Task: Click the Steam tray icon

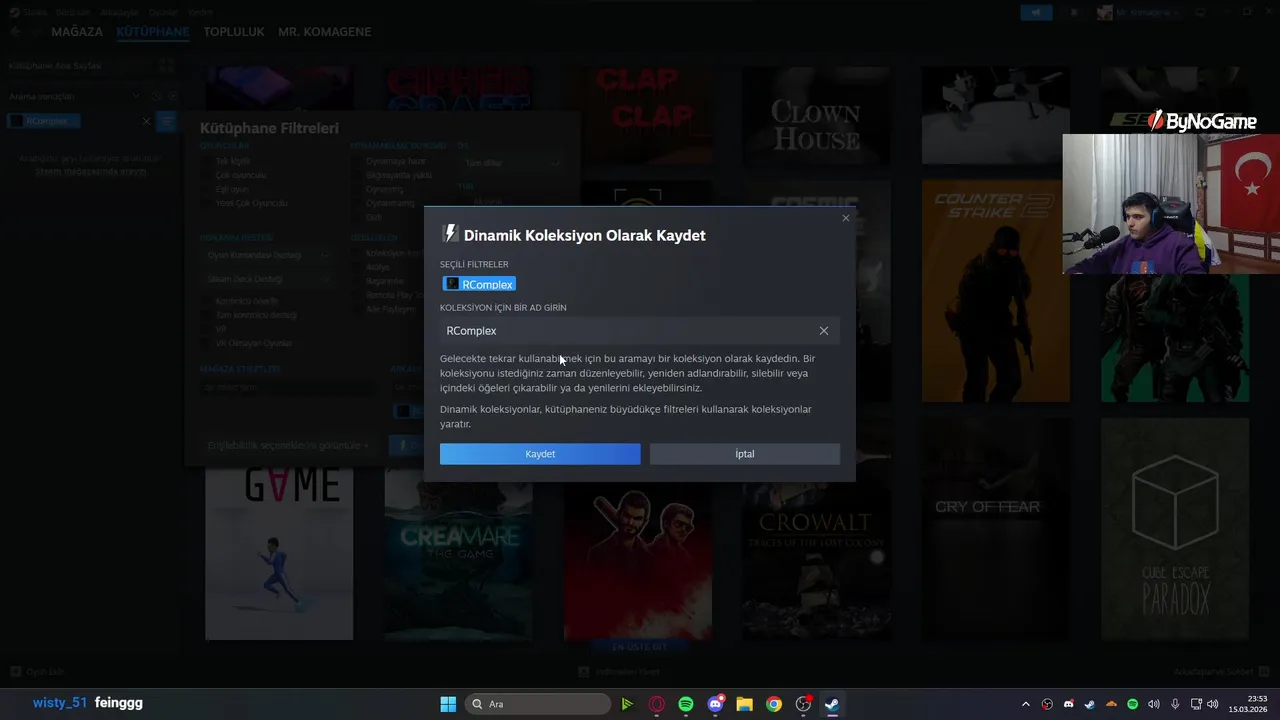Action: (1090, 704)
